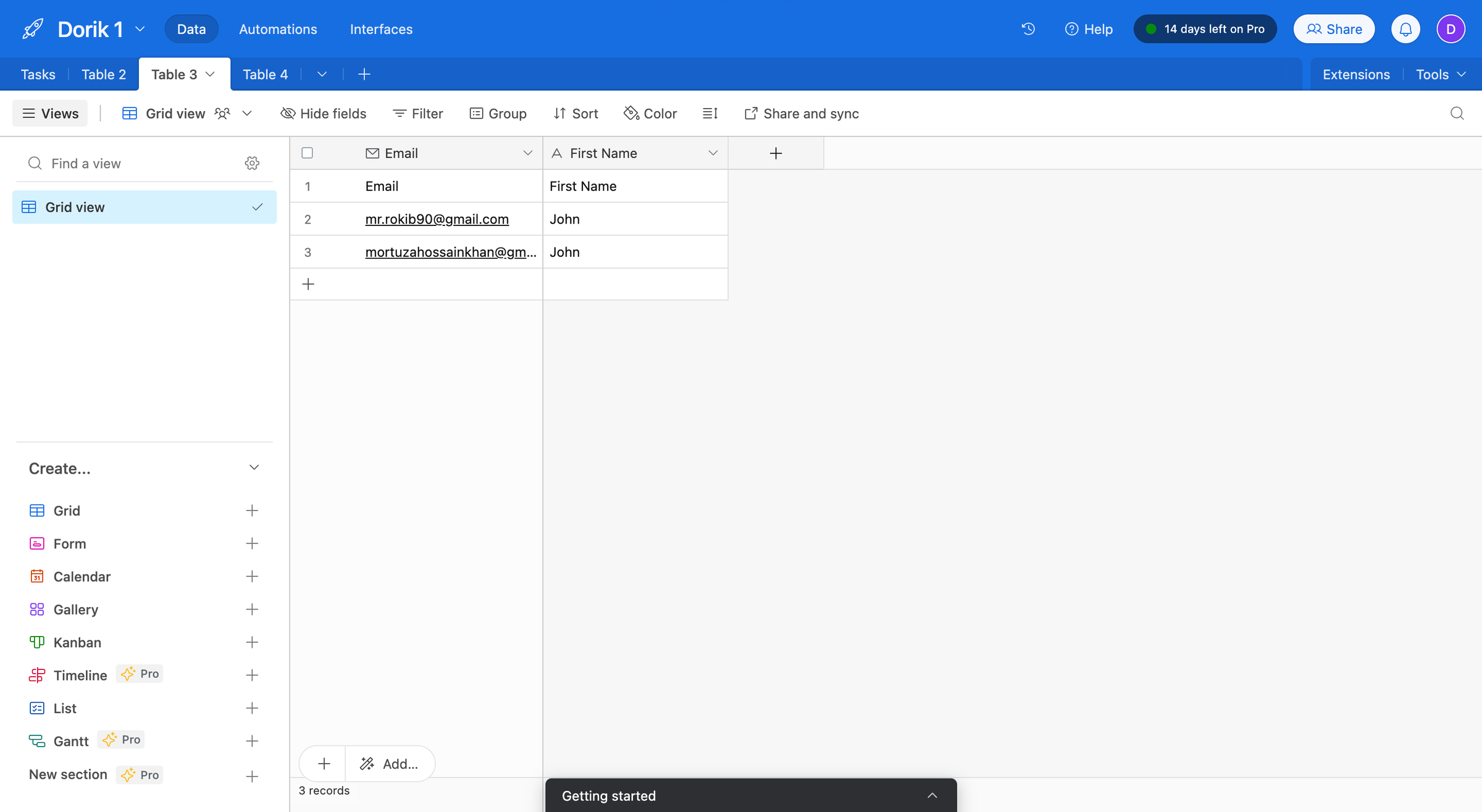This screenshot has width=1482, height=812.
Task: Toggle Hide fields in toolbar
Action: (323, 113)
